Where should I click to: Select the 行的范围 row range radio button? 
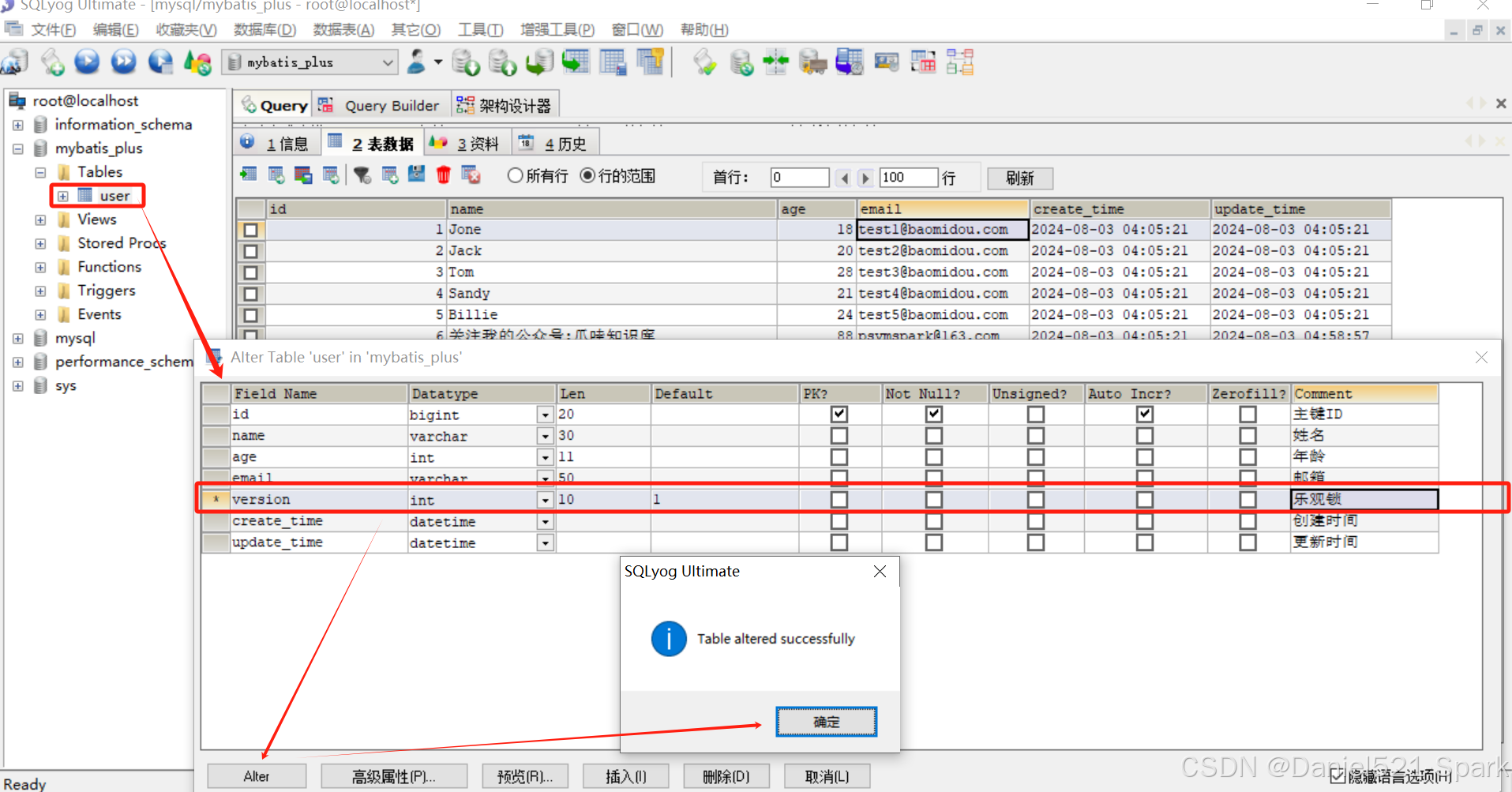(x=587, y=175)
